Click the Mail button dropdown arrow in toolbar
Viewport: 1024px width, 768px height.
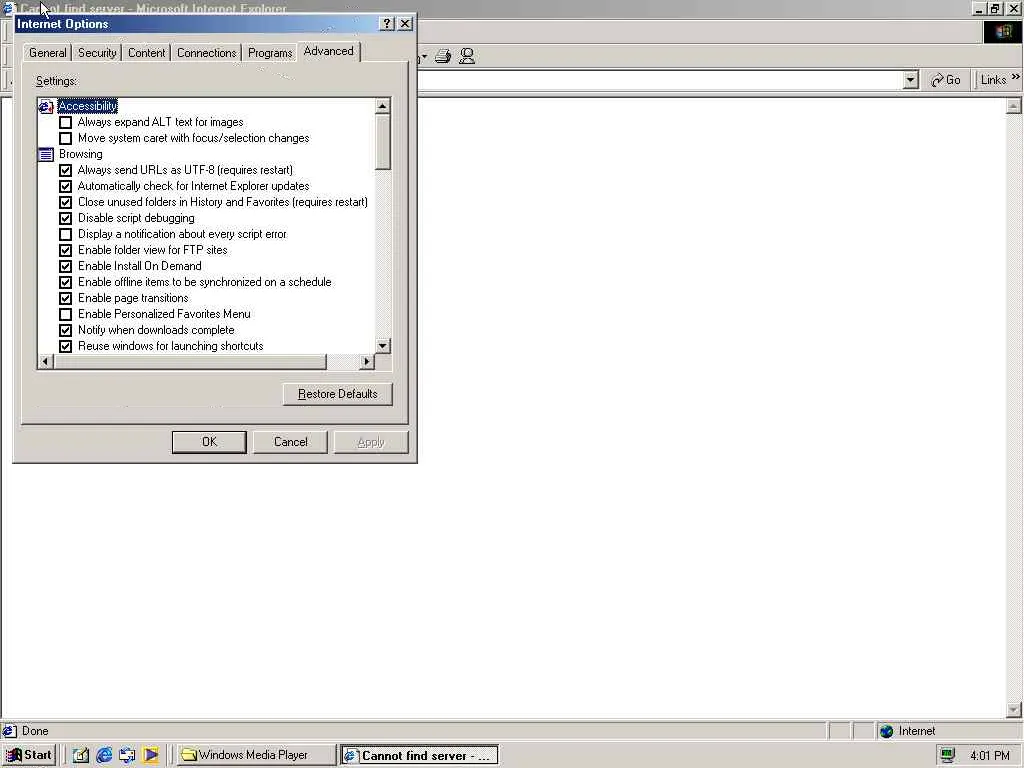coord(424,56)
